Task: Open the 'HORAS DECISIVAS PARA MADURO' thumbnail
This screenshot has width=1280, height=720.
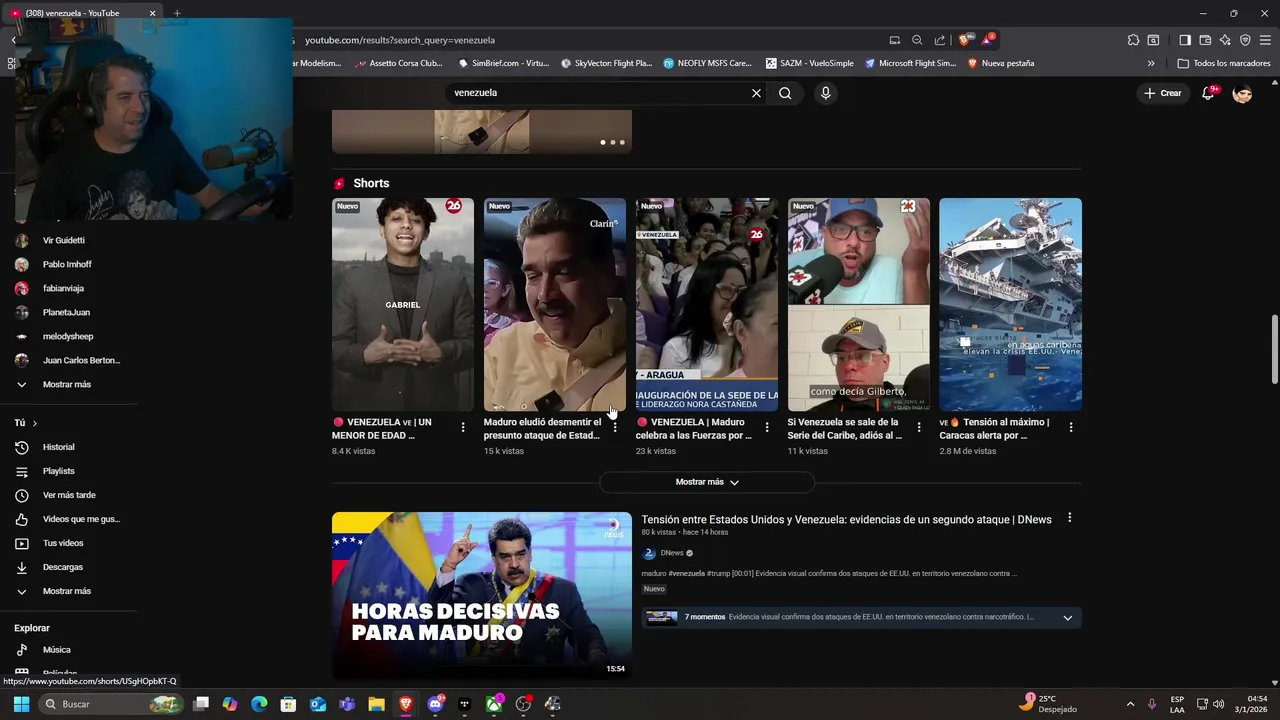Action: pyautogui.click(x=482, y=596)
